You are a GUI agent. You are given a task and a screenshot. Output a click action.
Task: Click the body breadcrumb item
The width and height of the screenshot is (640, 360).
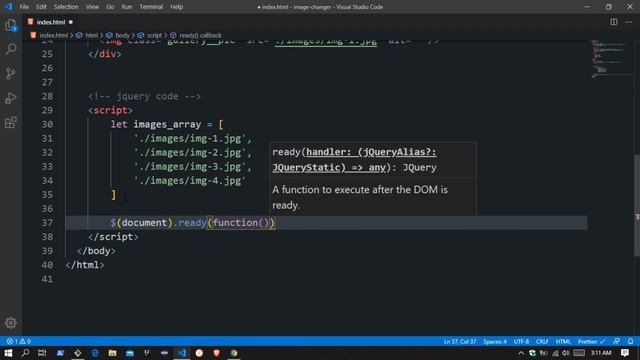(x=118, y=36)
